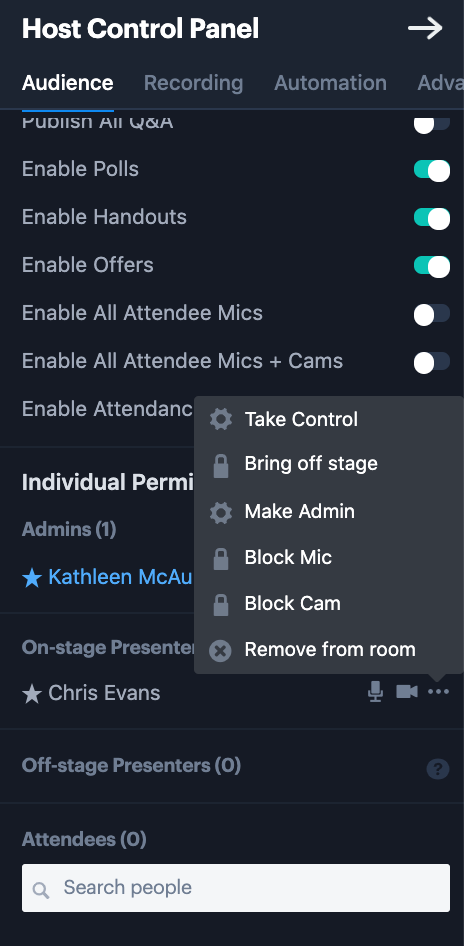Open the Automation tab

(330, 83)
